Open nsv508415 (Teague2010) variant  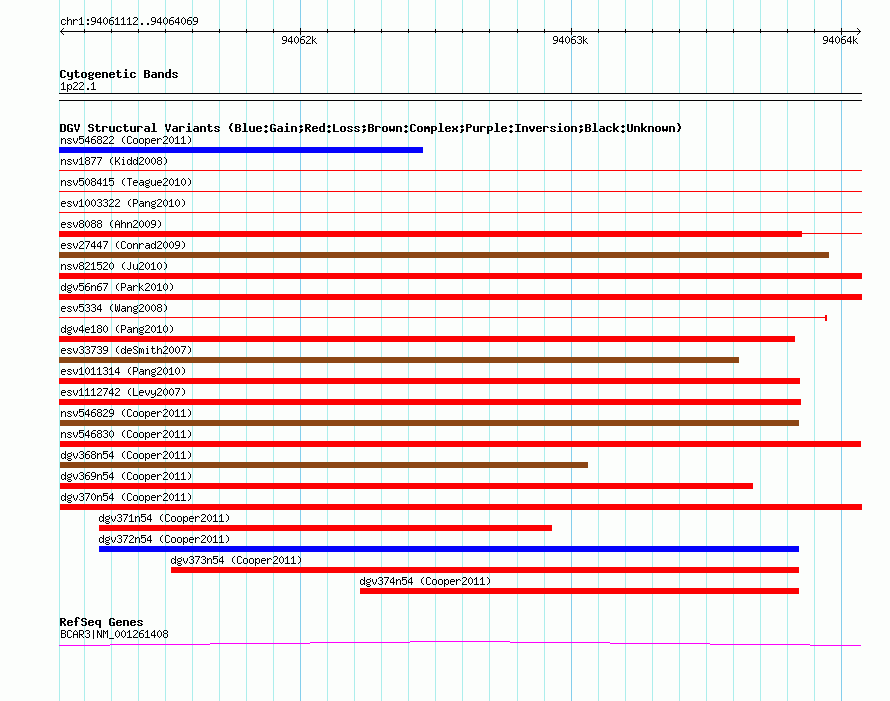click(126, 182)
